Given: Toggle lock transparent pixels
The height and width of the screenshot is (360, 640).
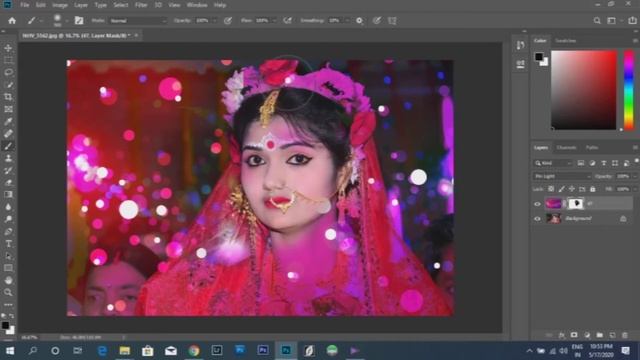Looking at the screenshot, I should (551, 189).
